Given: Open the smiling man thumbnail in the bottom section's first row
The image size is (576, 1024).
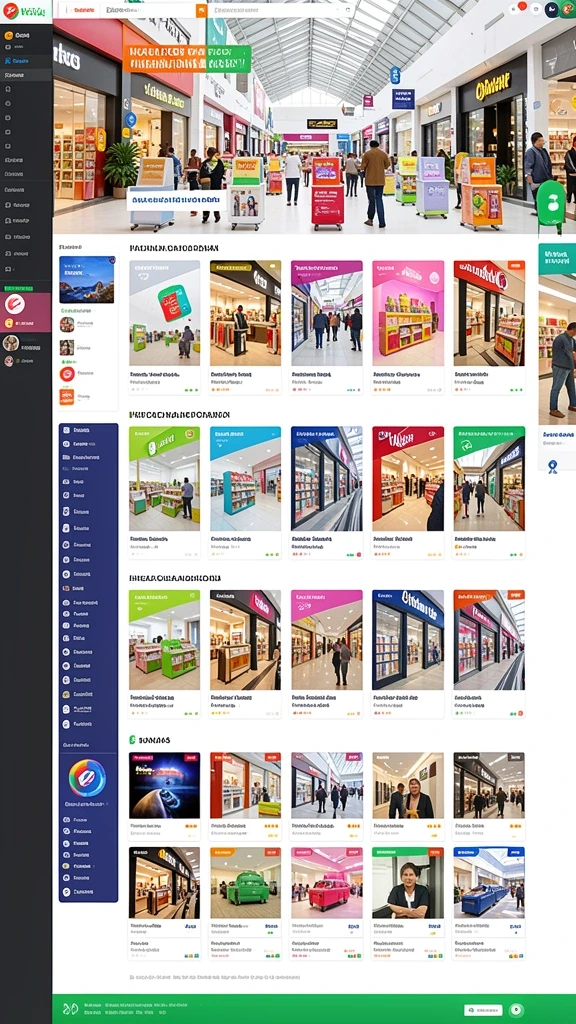Looking at the screenshot, I should point(408,786).
